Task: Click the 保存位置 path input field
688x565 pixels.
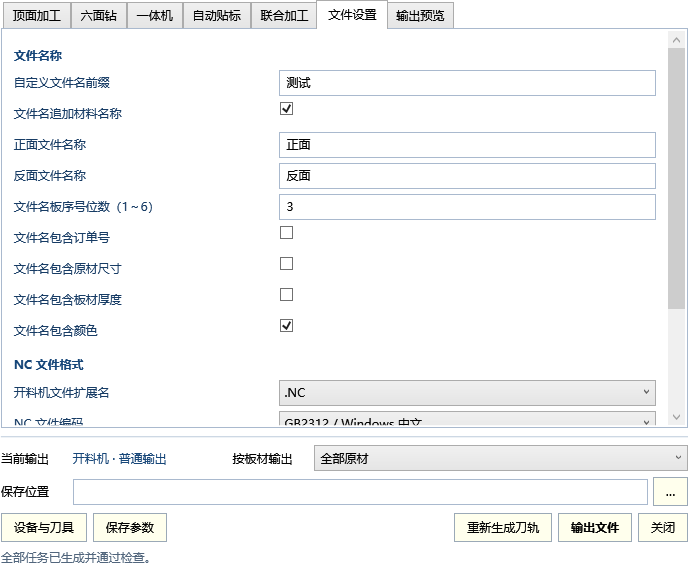Action: point(360,492)
